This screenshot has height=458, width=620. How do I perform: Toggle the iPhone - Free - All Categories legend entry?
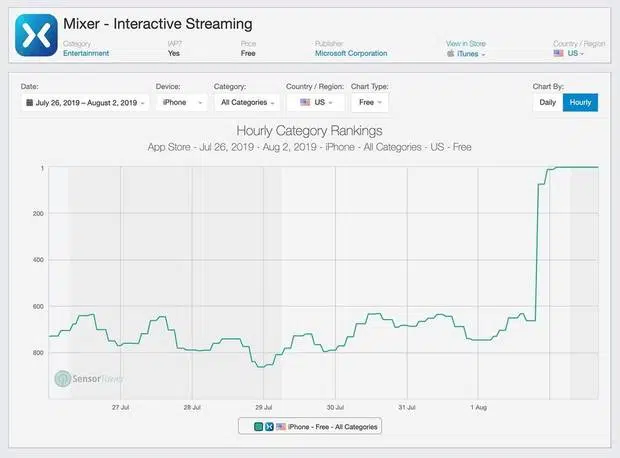pos(310,426)
